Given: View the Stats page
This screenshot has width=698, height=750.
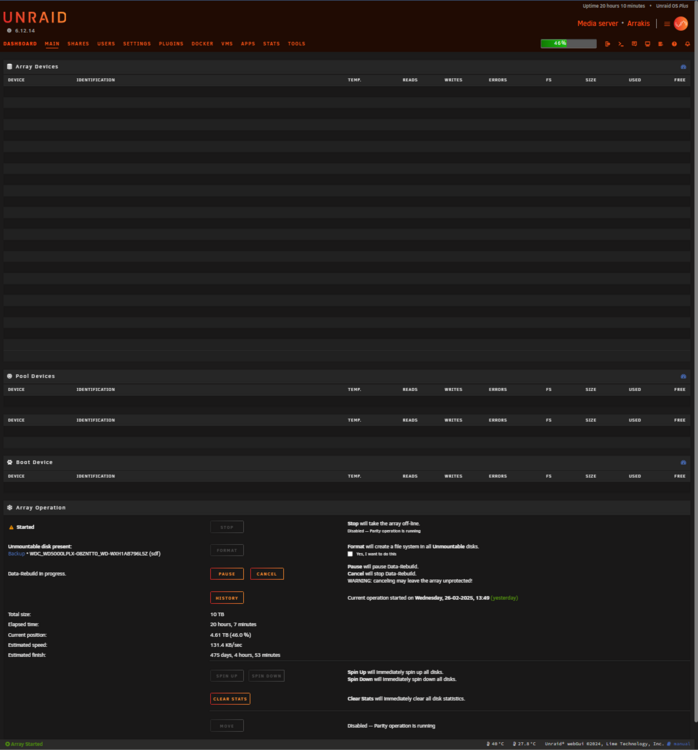Looking at the screenshot, I should tap(272, 44).
